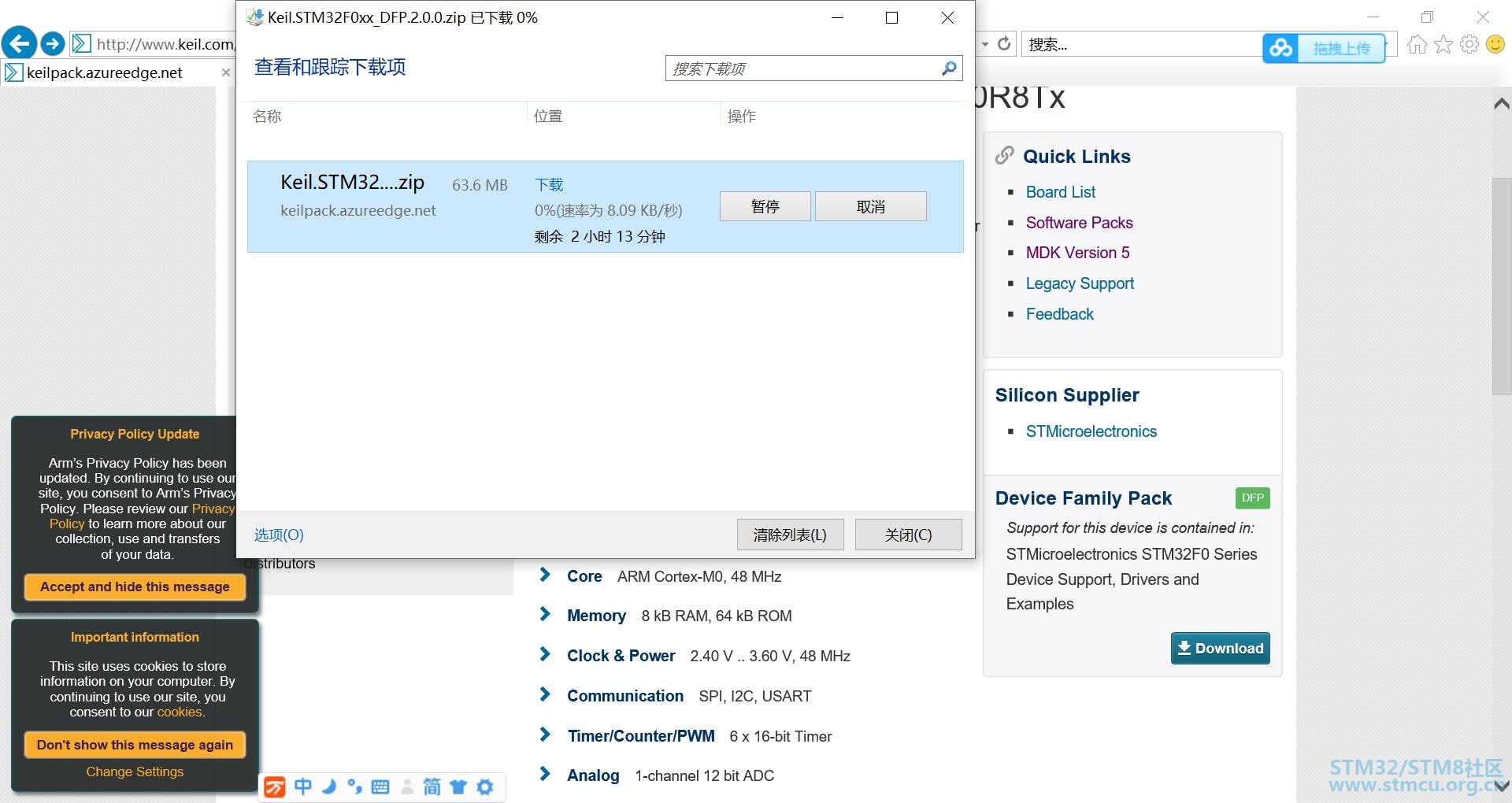This screenshot has width=1512, height=803.
Task: Sort downloads by 名称 column header
Action: 267,117
